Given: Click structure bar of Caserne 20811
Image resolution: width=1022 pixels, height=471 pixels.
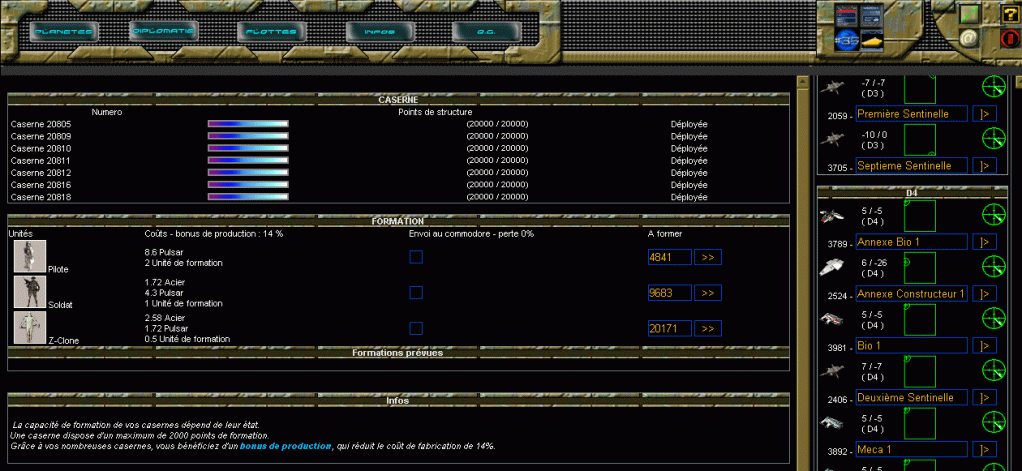Looking at the screenshot, I should point(248,160).
